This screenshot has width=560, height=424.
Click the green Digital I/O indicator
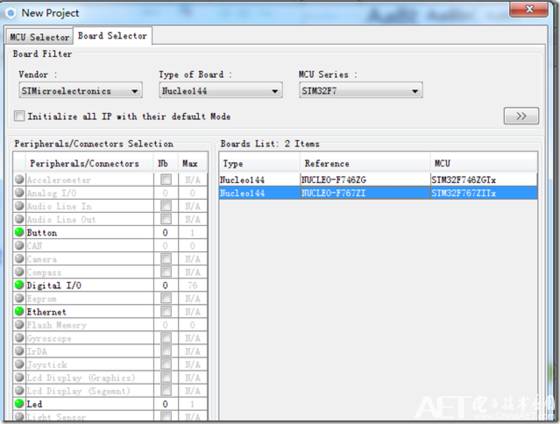(19, 285)
